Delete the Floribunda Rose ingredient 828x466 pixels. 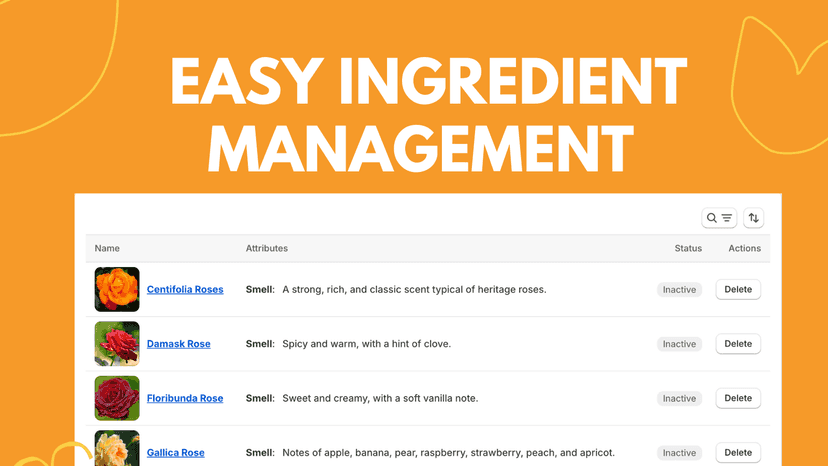point(738,398)
